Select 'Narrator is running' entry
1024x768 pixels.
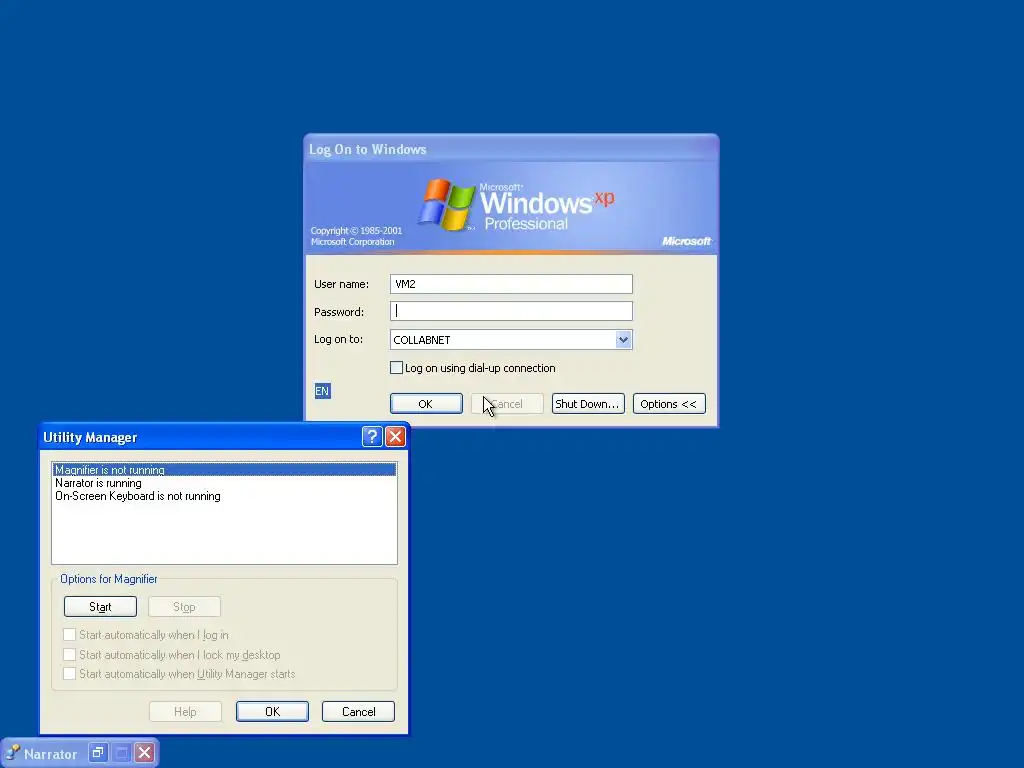coord(224,483)
